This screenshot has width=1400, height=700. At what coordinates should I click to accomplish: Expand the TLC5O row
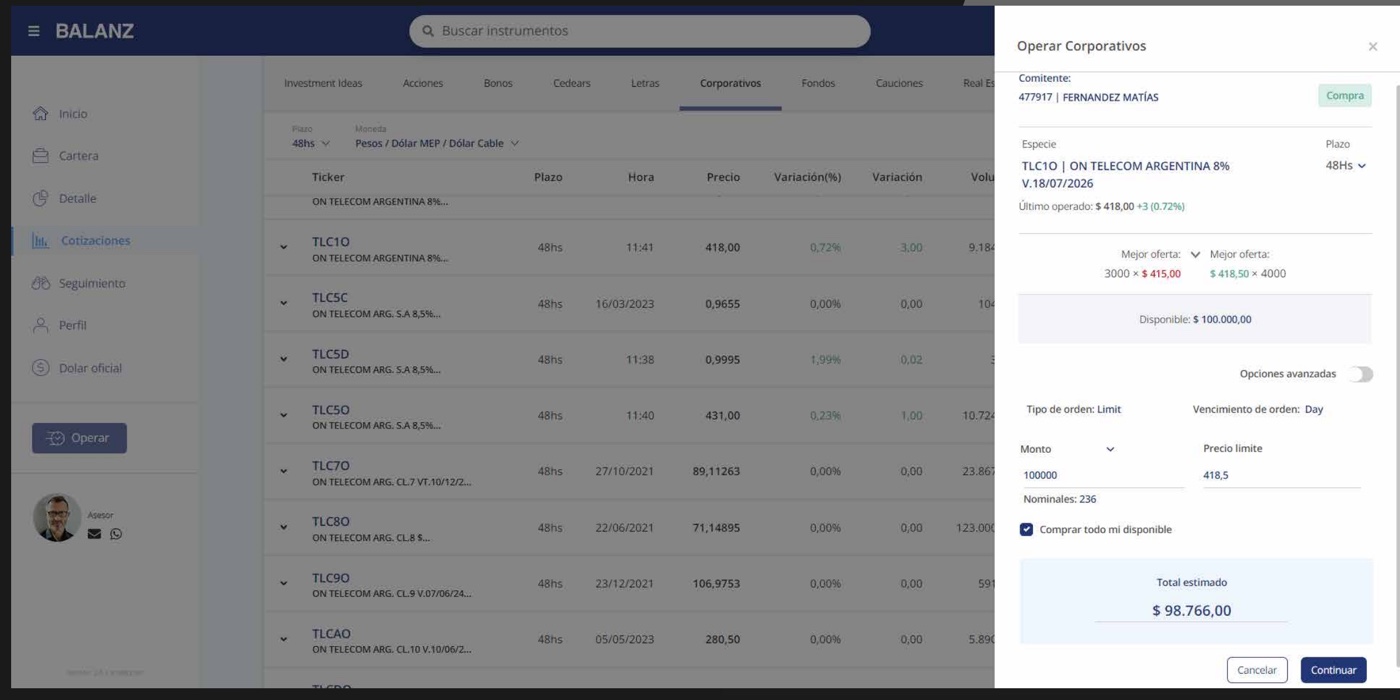284,415
